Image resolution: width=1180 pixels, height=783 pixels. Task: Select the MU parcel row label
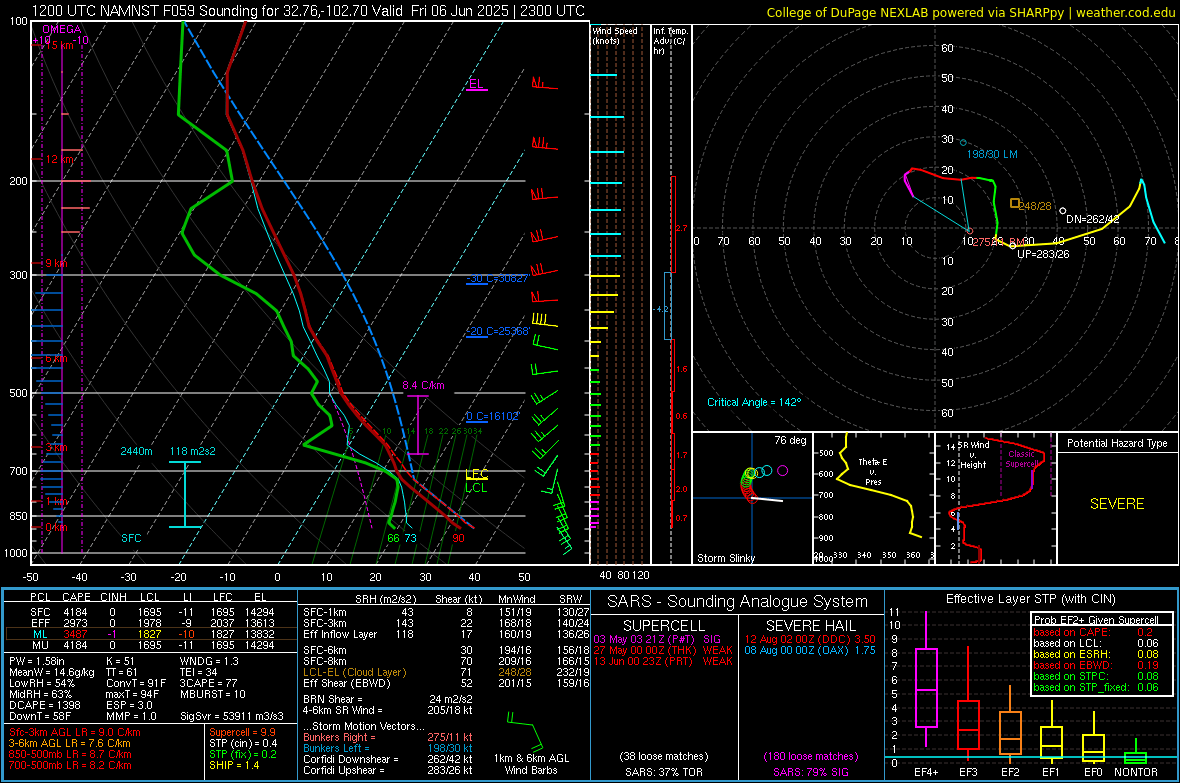pos(40,645)
